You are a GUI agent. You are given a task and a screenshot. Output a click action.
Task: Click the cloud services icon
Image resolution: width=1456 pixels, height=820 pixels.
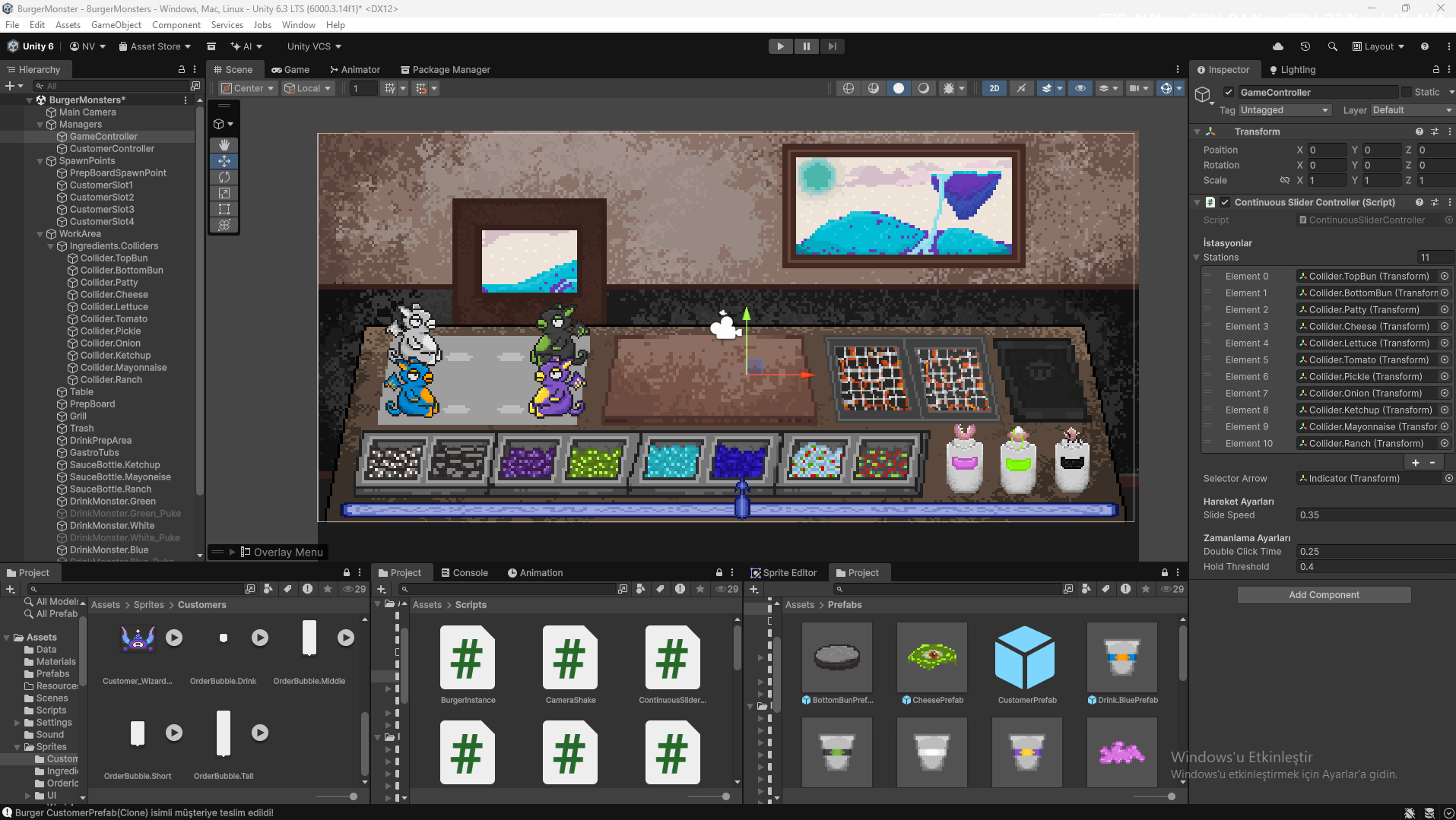point(1277,46)
